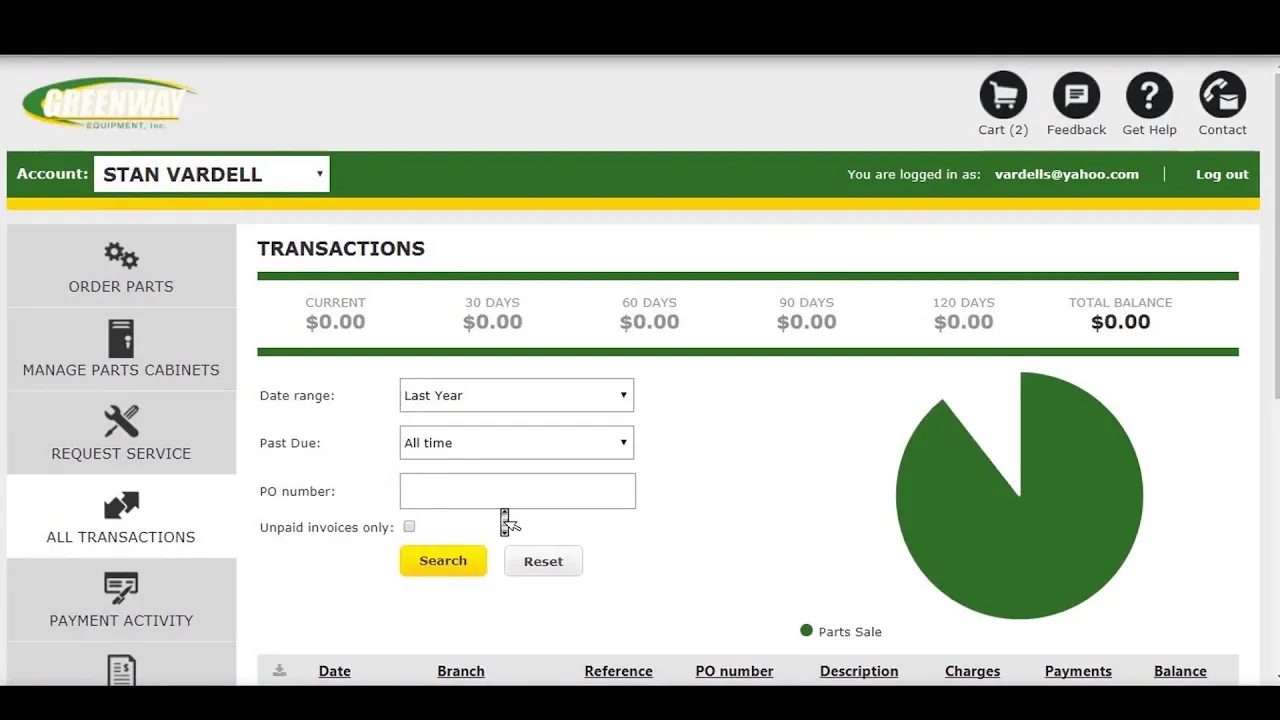Click the PO number input field
The width and height of the screenshot is (1280, 720).
(x=517, y=491)
